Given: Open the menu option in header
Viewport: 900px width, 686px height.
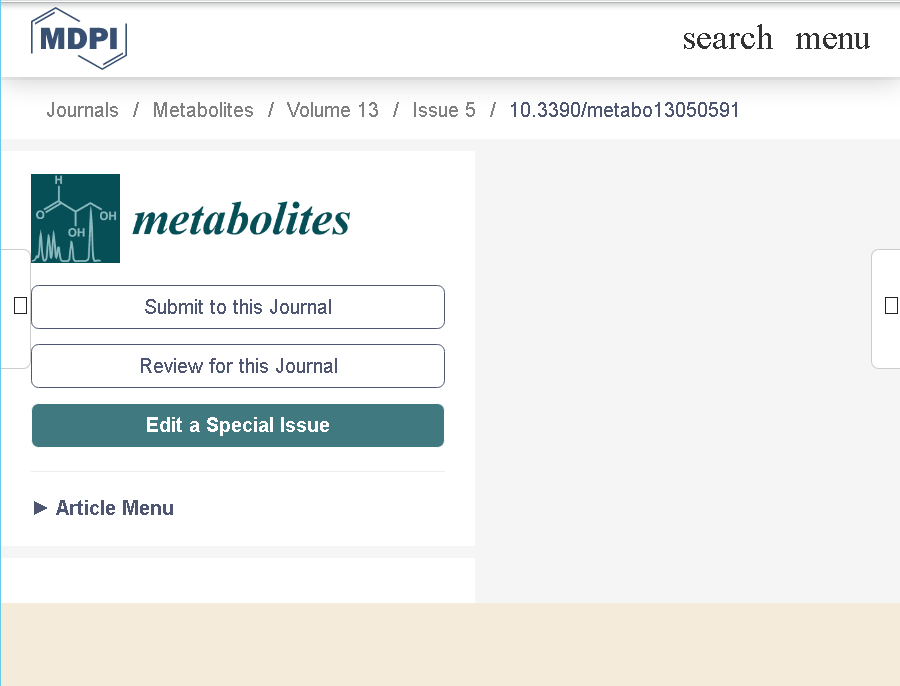Looking at the screenshot, I should click(832, 38).
